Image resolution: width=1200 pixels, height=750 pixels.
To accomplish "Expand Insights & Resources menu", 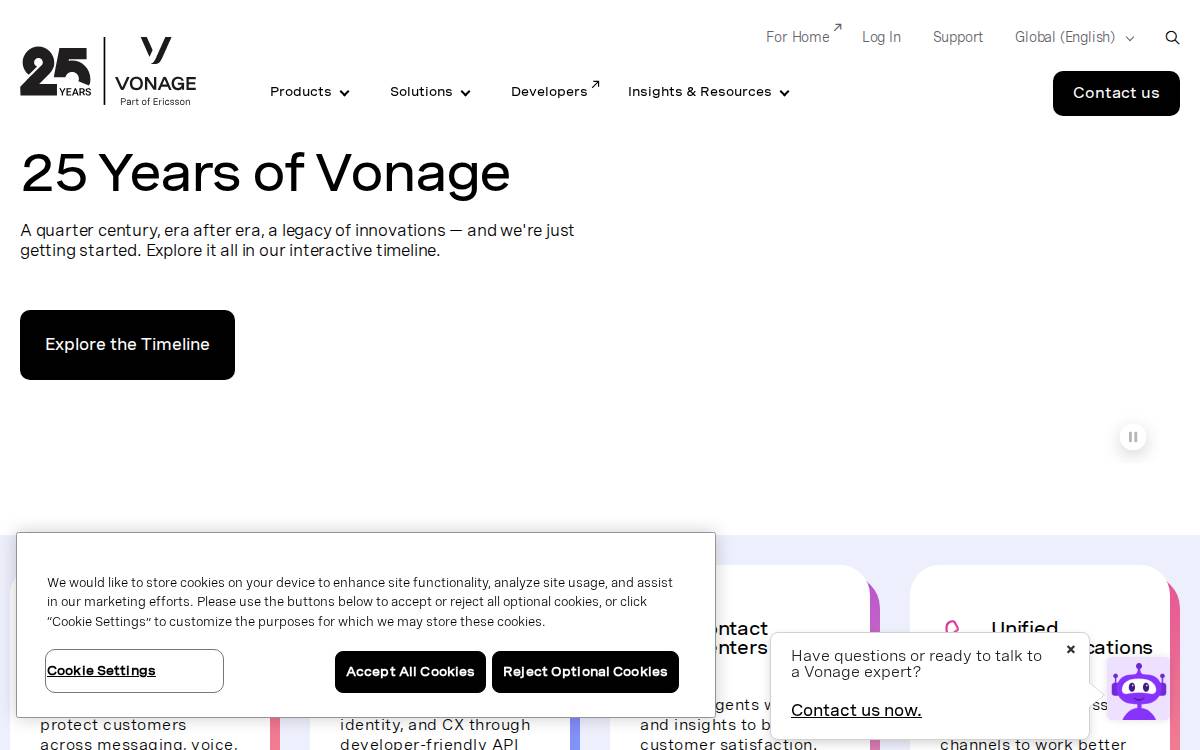I will [x=709, y=92].
